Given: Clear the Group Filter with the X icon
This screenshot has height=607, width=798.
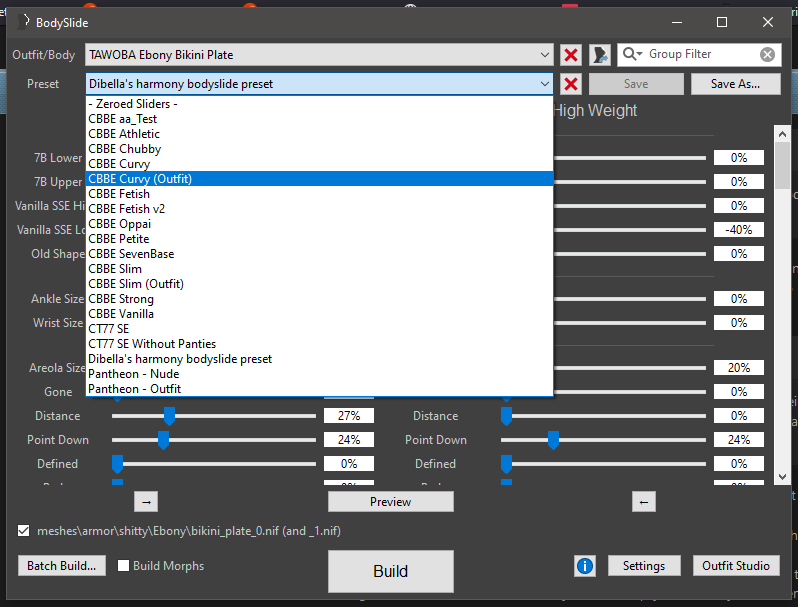Looking at the screenshot, I should 767,55.
